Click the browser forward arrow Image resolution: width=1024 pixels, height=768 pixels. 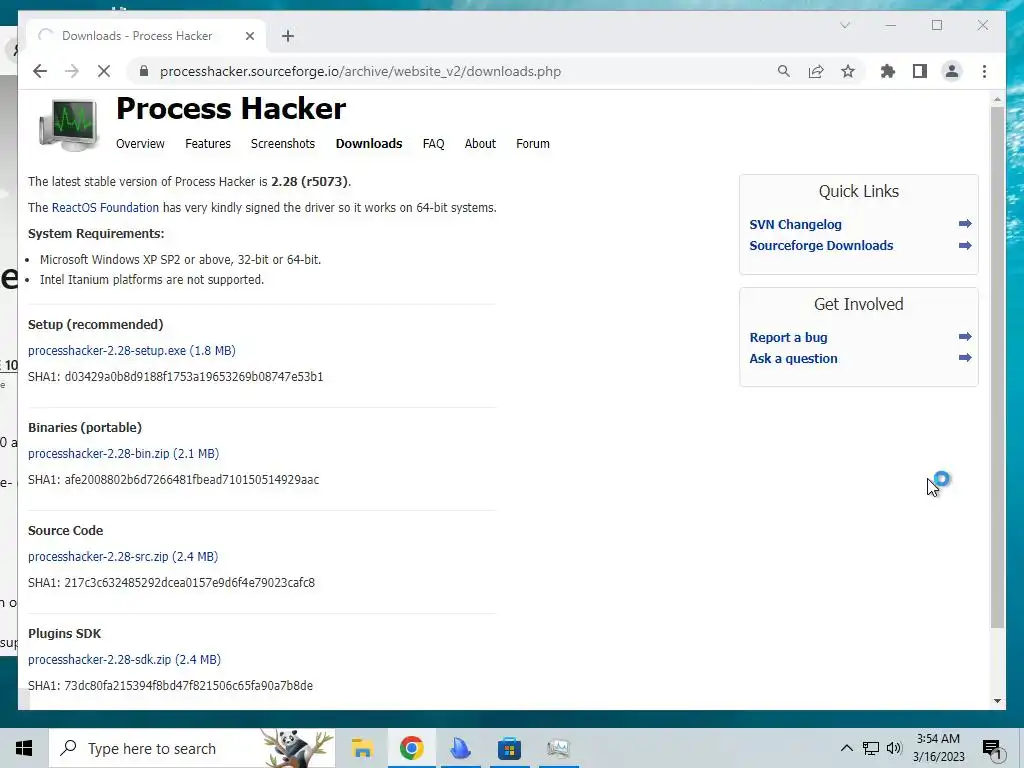point(71,71)
